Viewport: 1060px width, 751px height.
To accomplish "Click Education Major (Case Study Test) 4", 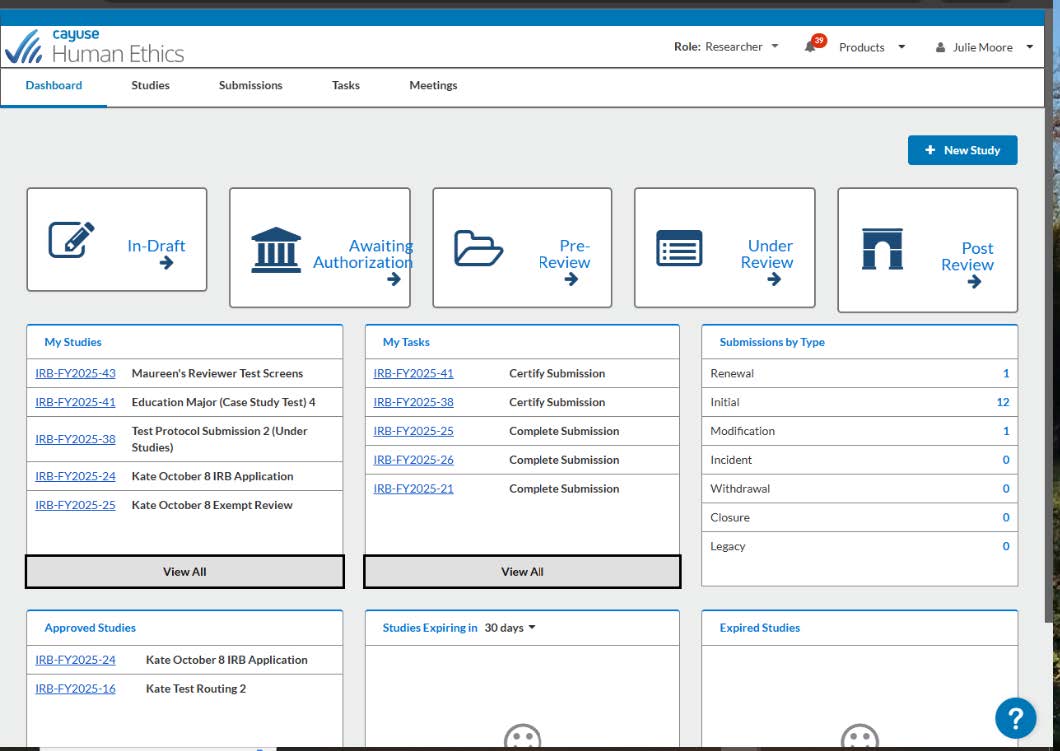I will point(224,402).
